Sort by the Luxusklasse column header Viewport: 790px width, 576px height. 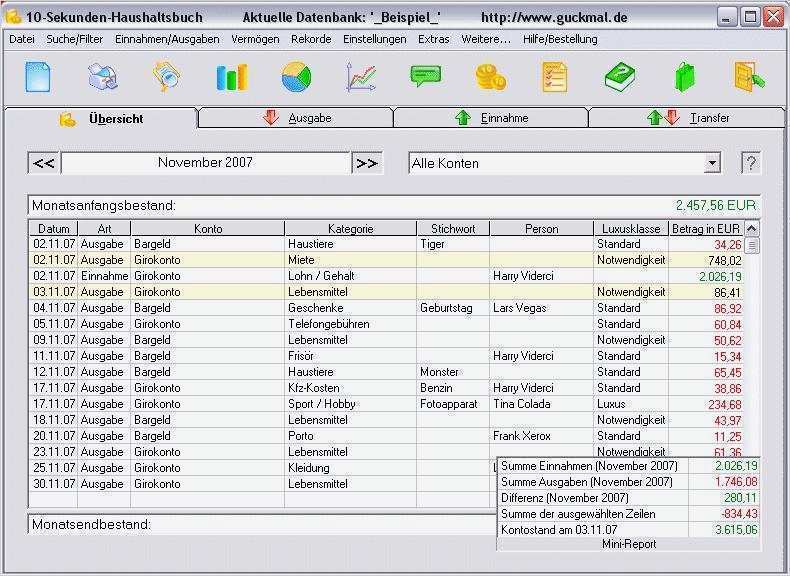pos(631,229)
